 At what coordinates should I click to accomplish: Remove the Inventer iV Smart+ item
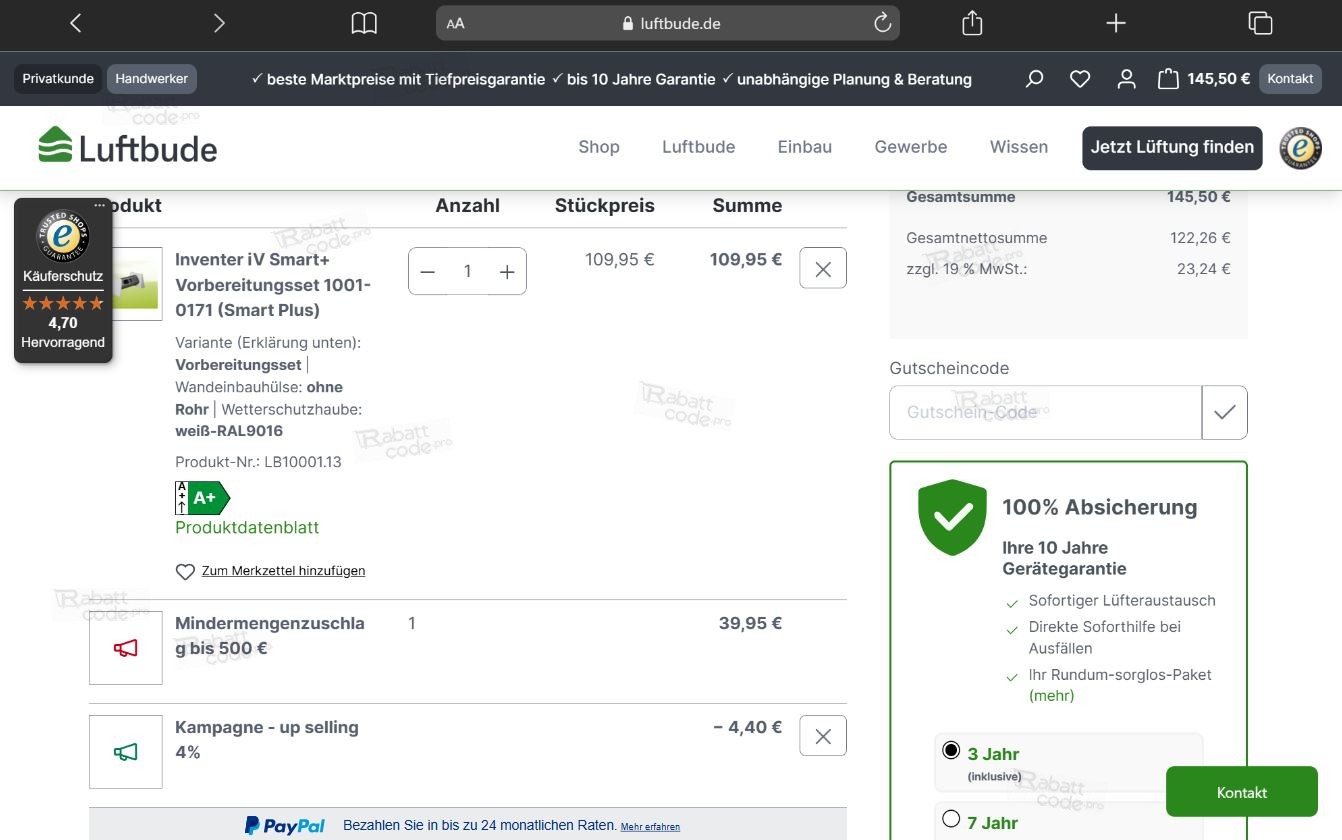click(823, 268)
